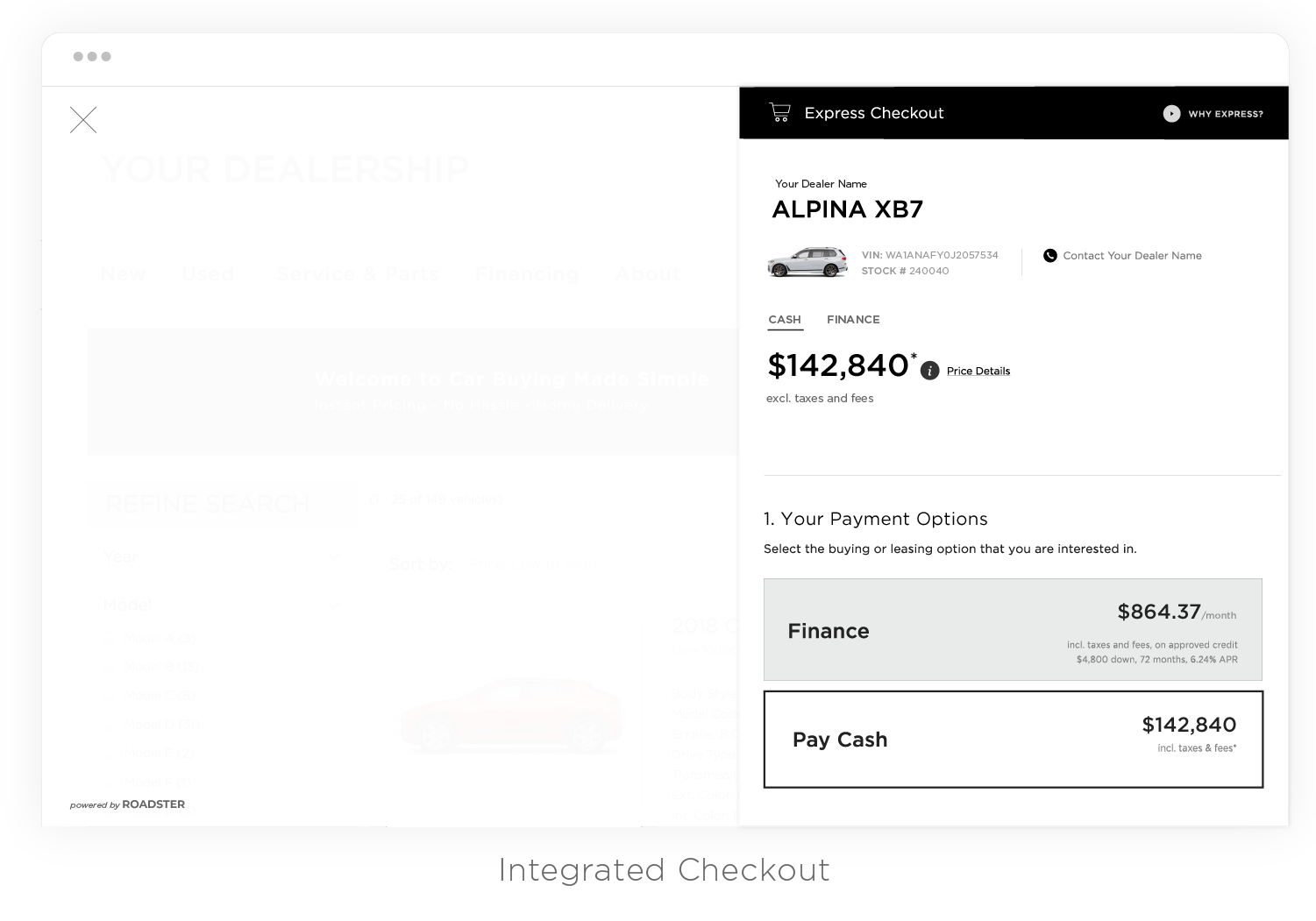Viewport: 1316px width, 921px height.
Task: Close the checkout overlay with the X icon
Action: [x=83, y=120]
